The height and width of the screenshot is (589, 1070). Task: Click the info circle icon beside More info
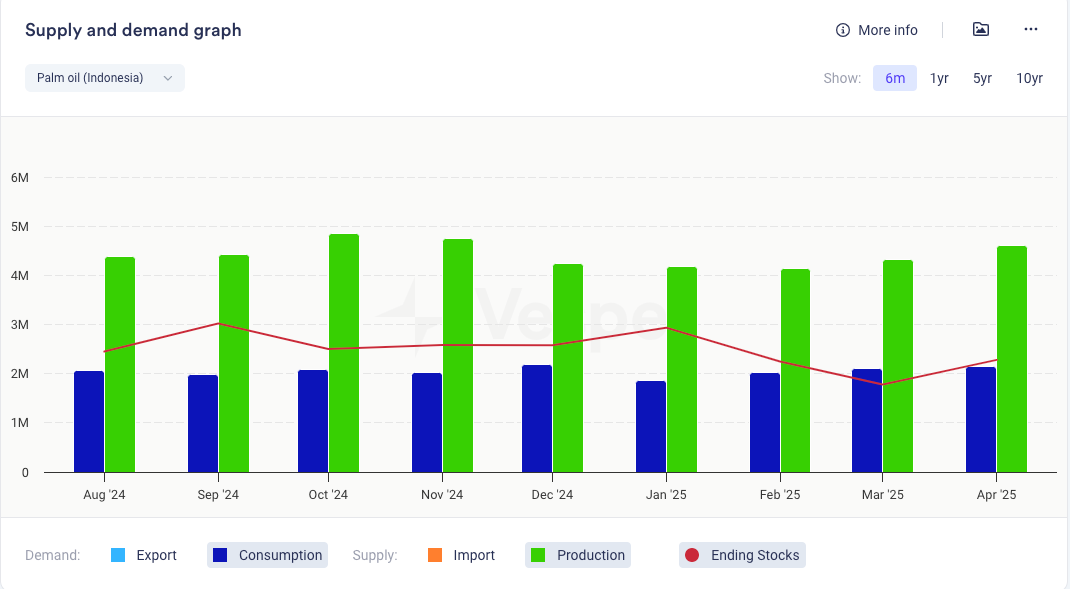pos(842,30)
